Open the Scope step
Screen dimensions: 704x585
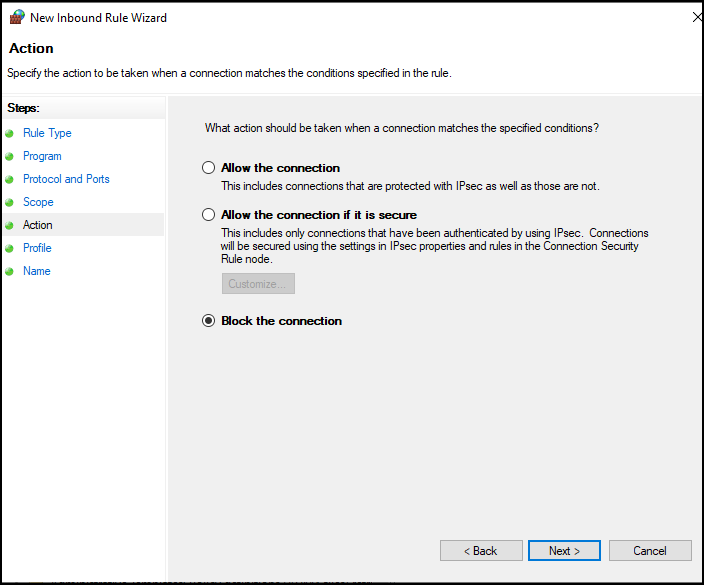click(38, 202)
